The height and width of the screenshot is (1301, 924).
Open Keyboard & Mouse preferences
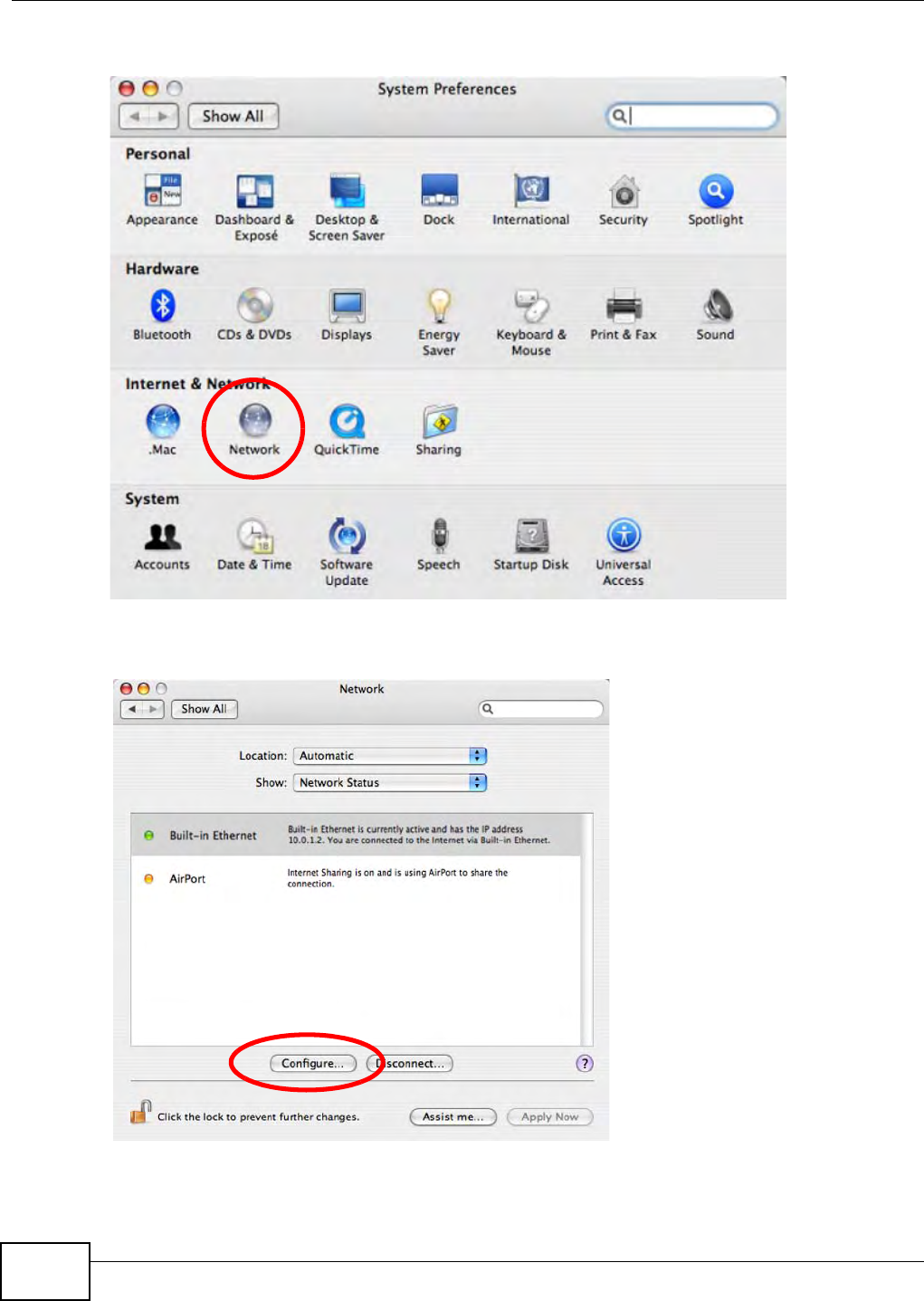[531, 323]
